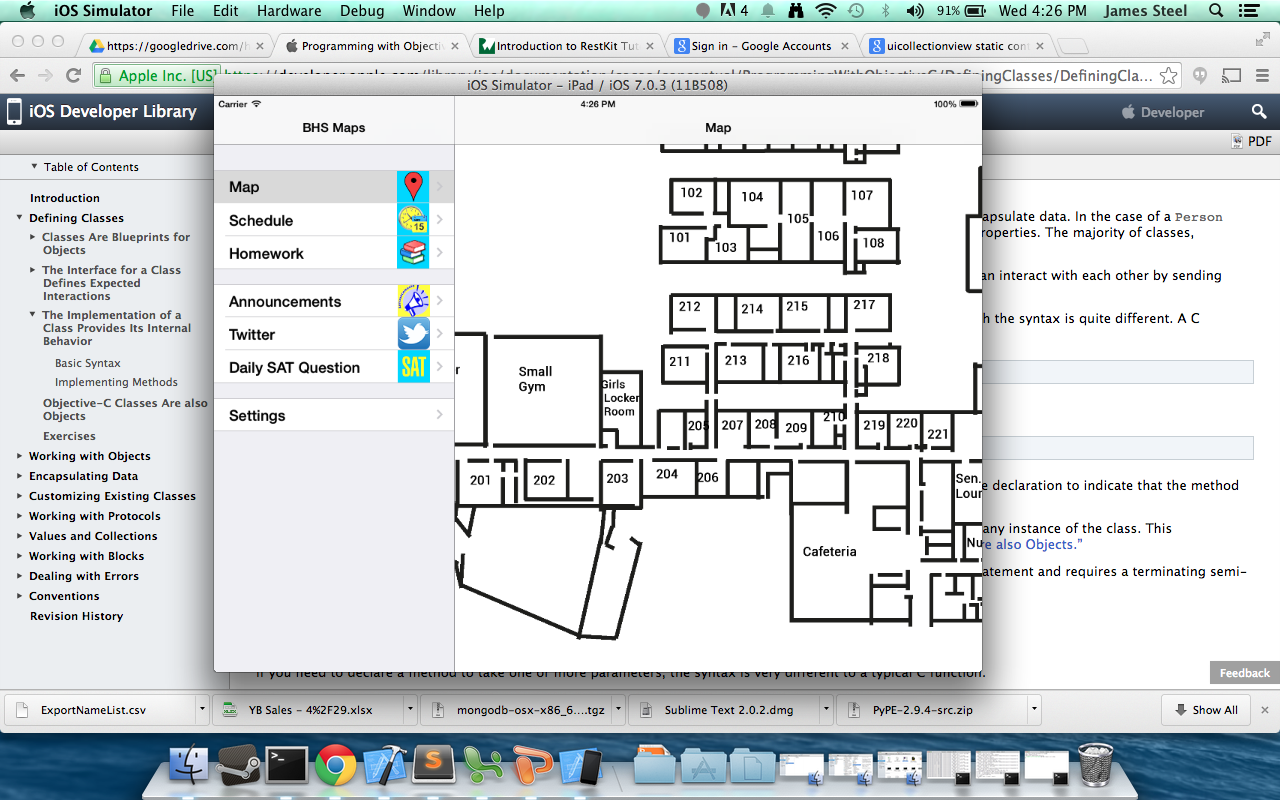Bookmark page with star icon
The width and height of the screenshot is (1280, 800).
click(1169, 76)
